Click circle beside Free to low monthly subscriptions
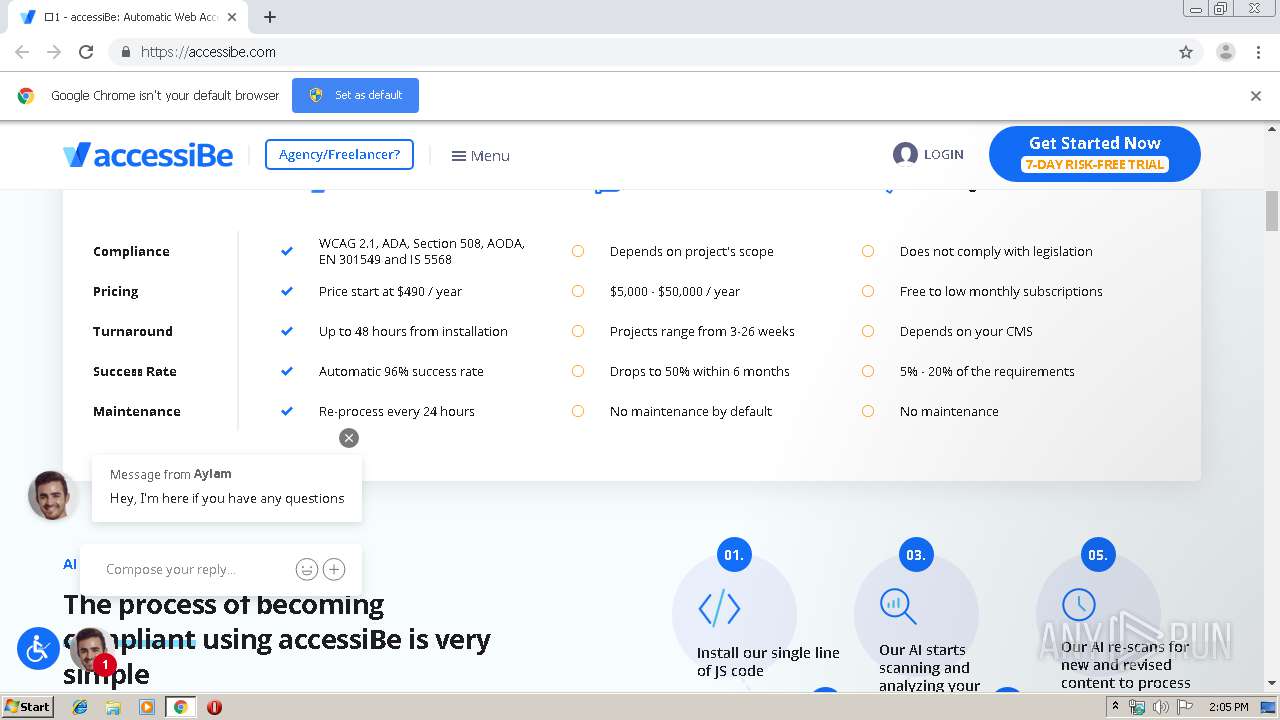Screen dimensions: 1280x720 [868, 291]
